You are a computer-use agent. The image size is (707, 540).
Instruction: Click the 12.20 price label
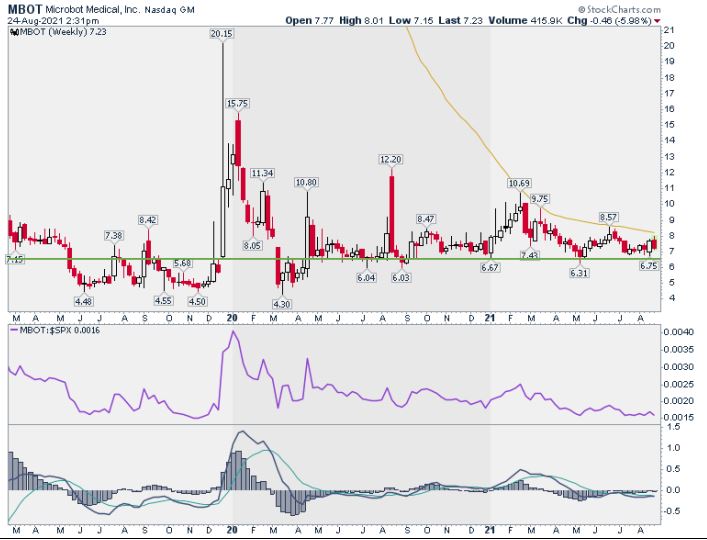tap(390, 160)
